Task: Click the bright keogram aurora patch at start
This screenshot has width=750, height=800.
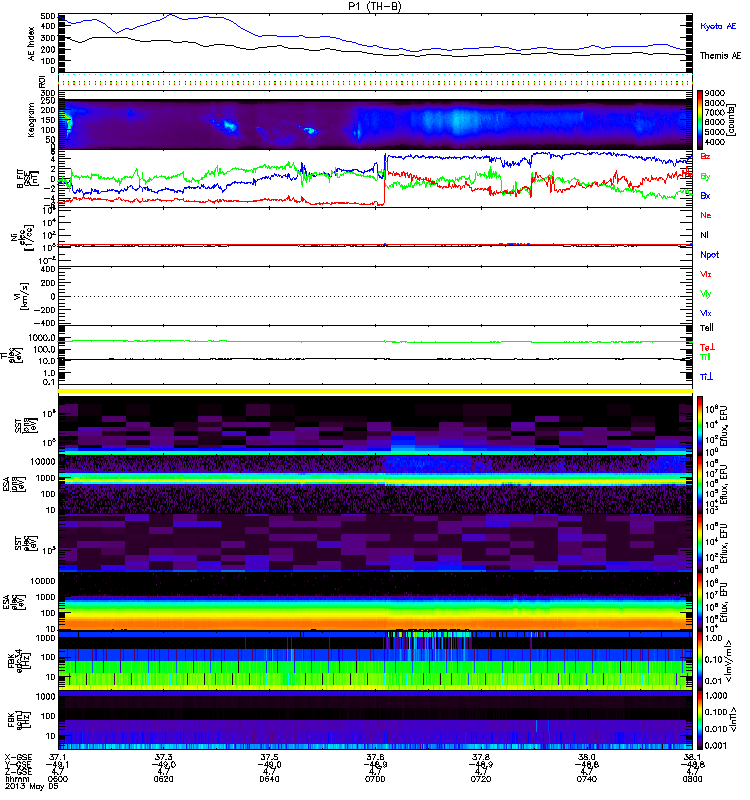Action: pyautogui.click(x=65, y=122)
